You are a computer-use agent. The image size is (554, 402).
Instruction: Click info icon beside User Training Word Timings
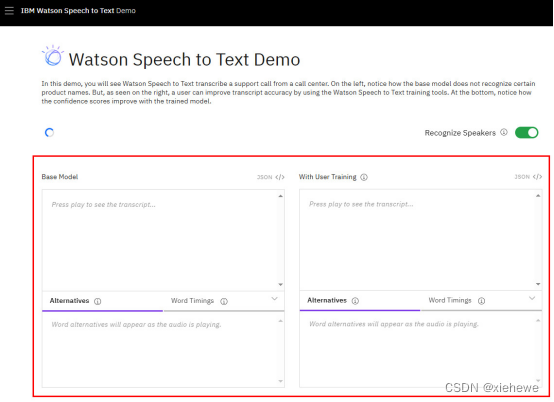point(482,301)
